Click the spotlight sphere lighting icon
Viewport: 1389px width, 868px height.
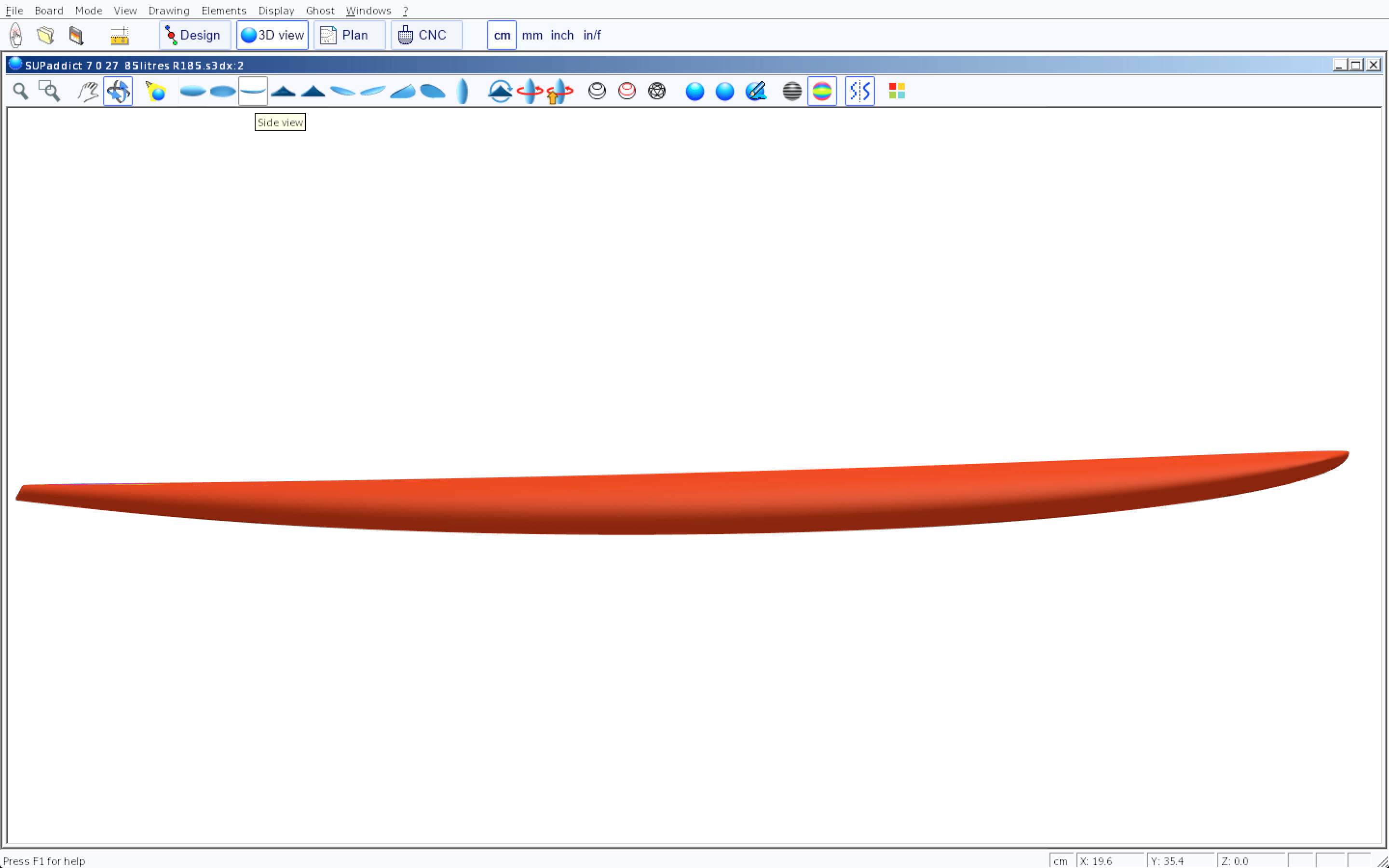point(156,91)
